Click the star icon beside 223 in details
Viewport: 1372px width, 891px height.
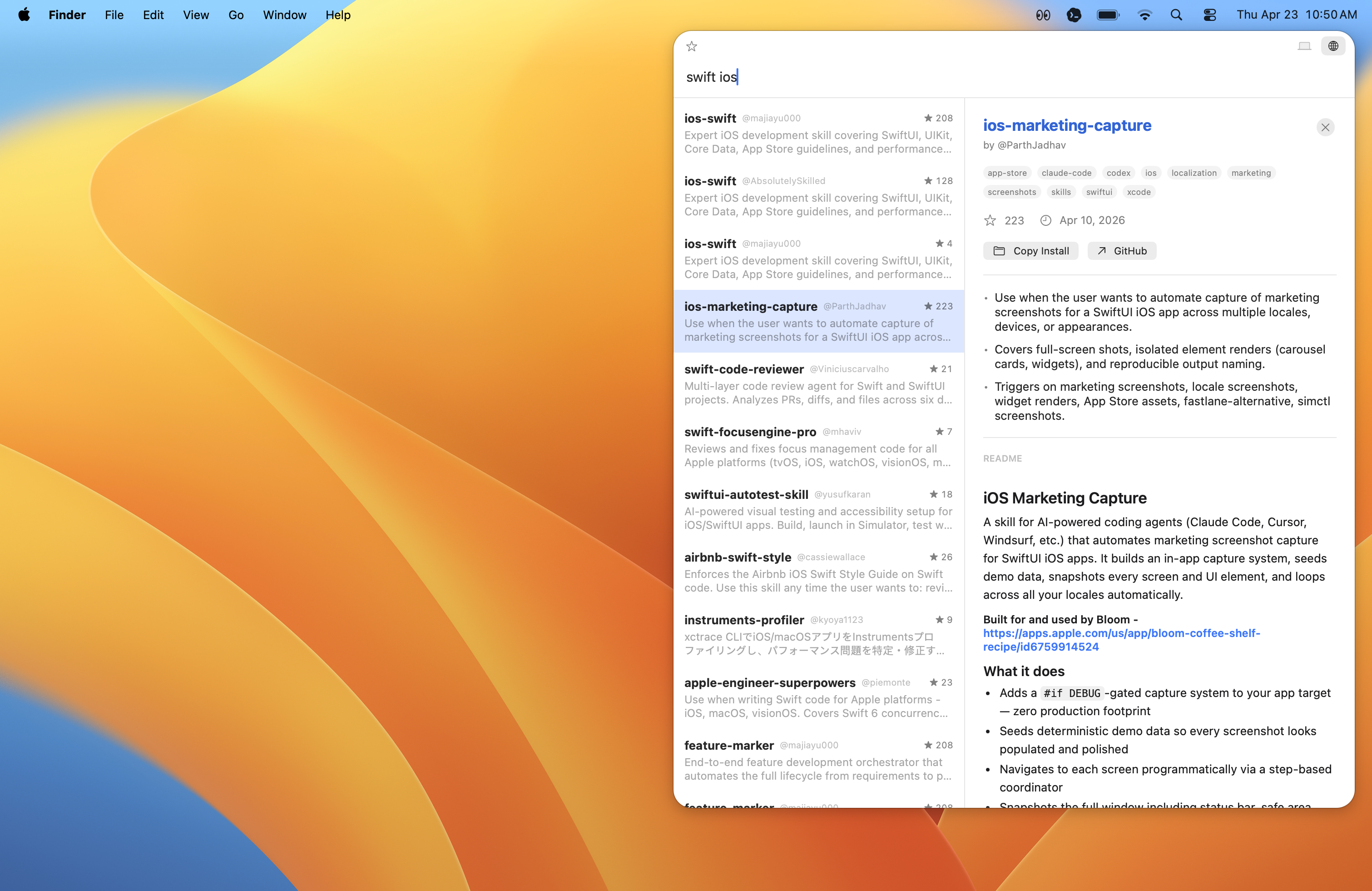[x=990, y=220]
